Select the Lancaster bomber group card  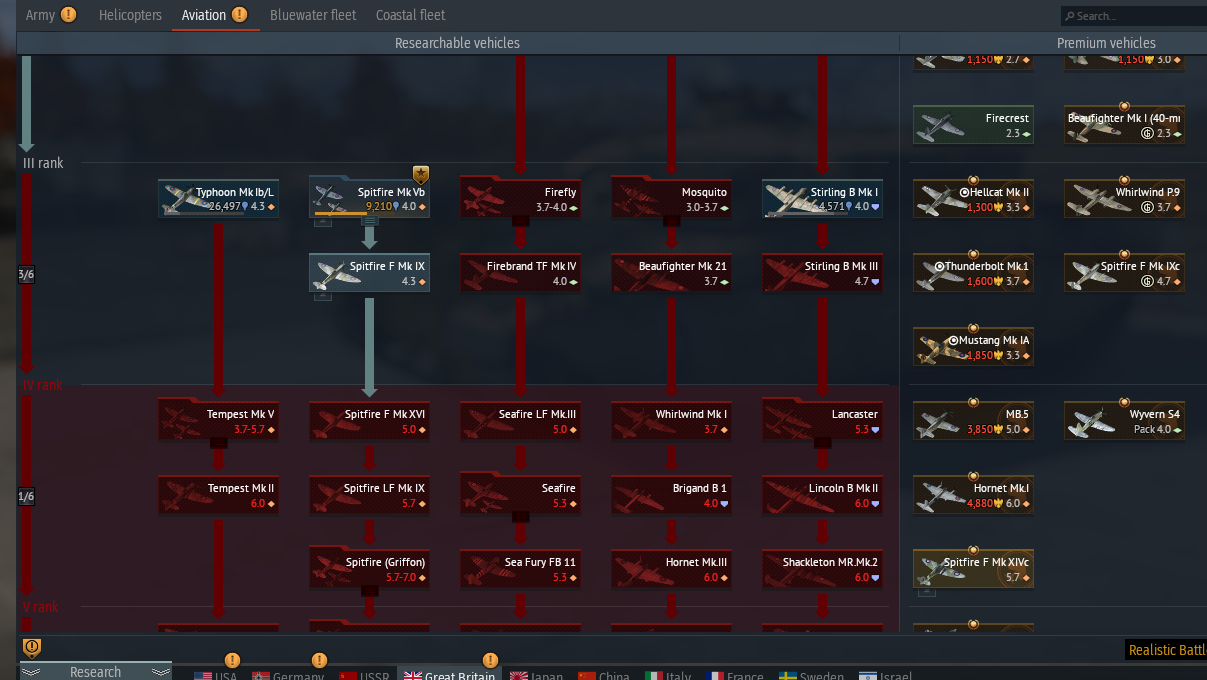[822, 420]
